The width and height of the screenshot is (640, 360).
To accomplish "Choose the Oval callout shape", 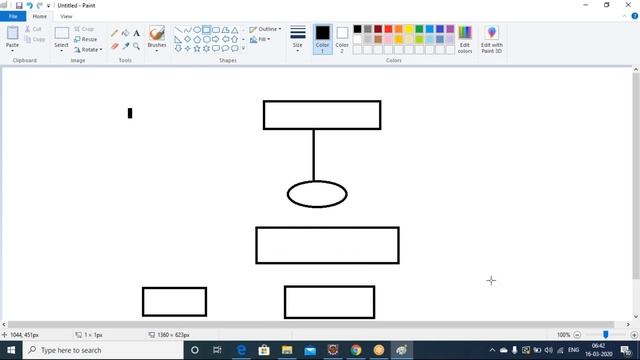I will (225, 49).
